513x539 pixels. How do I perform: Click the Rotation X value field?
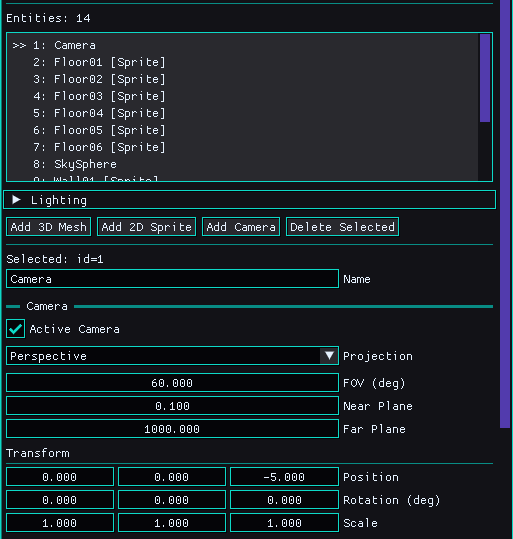click(60, 500)
